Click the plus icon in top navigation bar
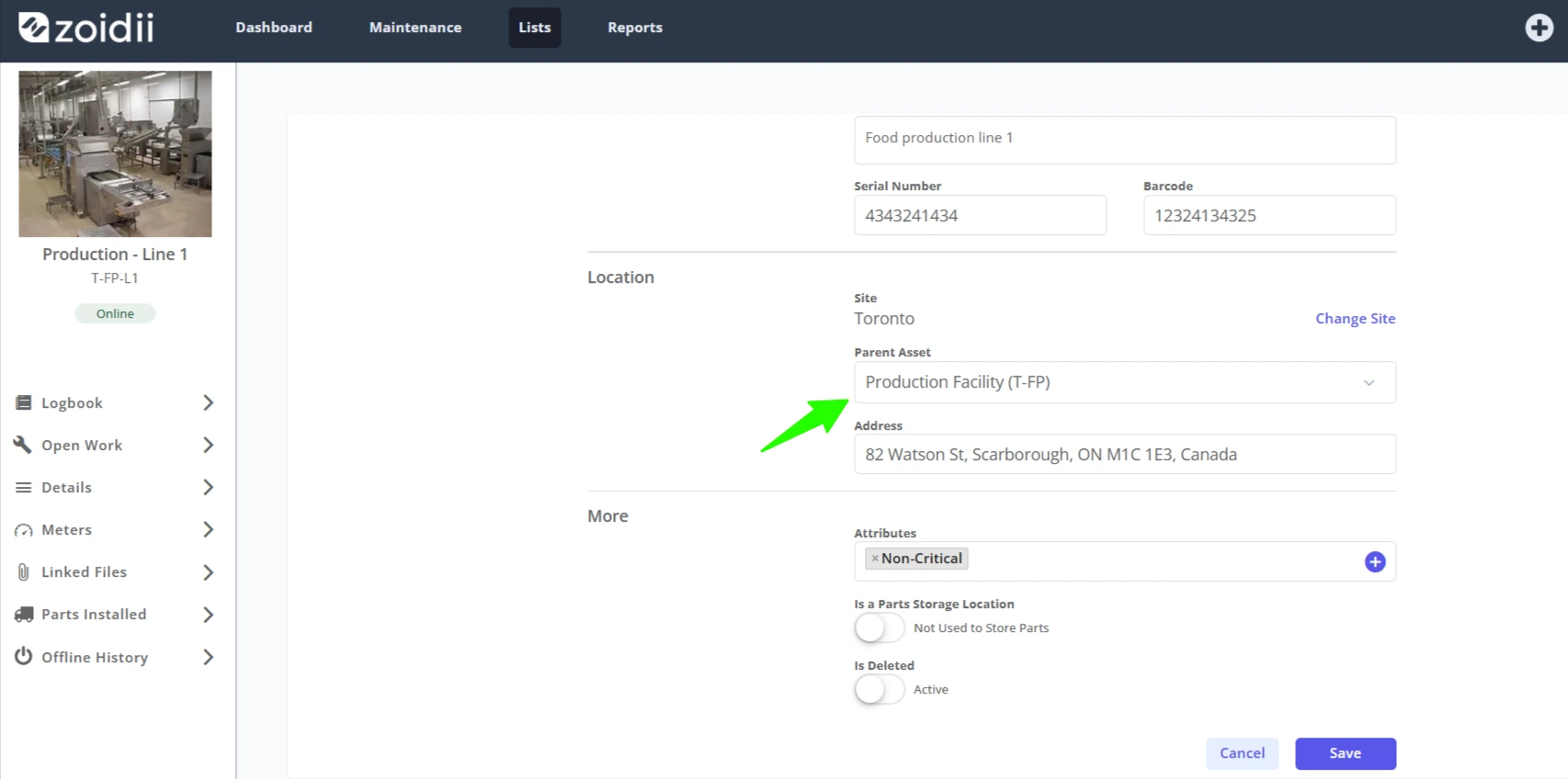The height and width of the screenshot is (779, 1568). pos(1539,28)
